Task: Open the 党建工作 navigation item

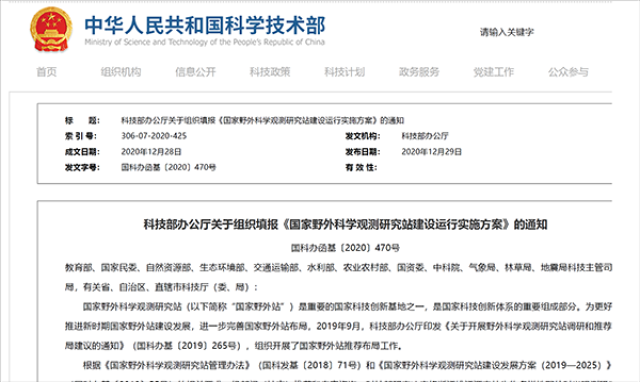Action: point(493,72)
